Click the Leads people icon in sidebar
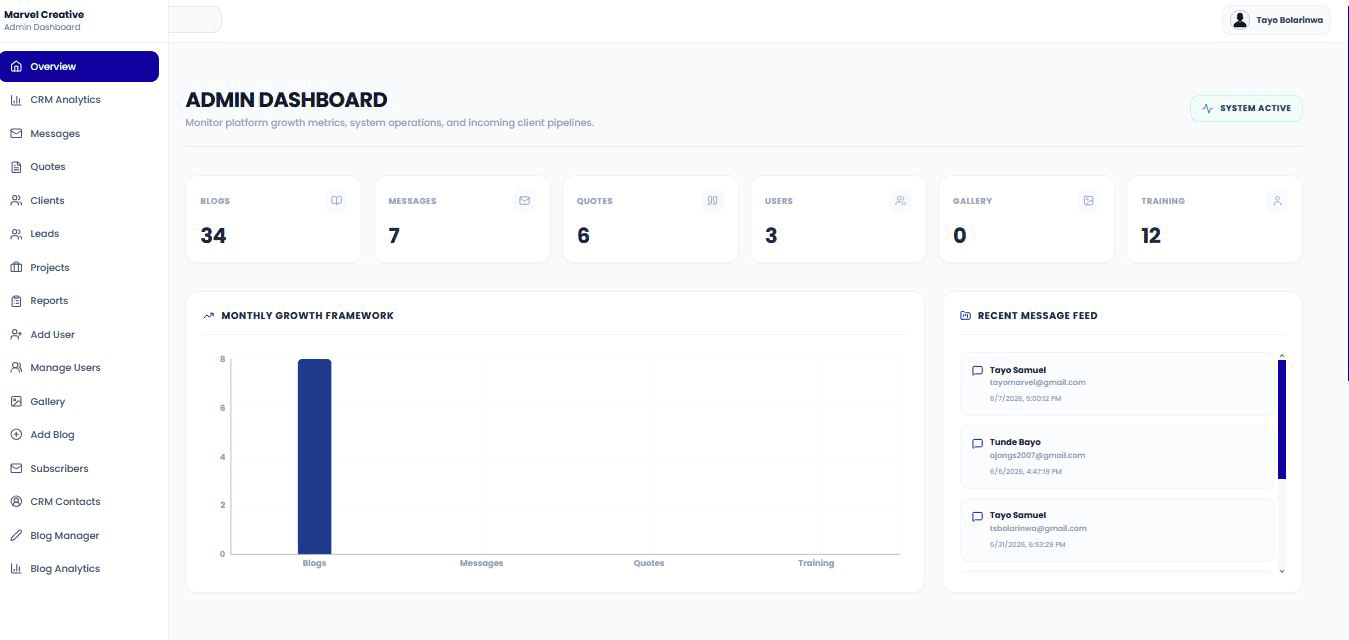1349x640 pixels. (16, 234)
